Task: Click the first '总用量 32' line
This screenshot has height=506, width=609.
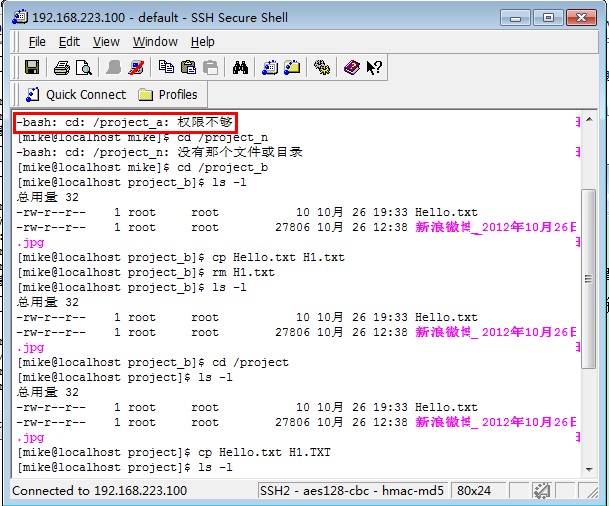Action: [47, 197]
